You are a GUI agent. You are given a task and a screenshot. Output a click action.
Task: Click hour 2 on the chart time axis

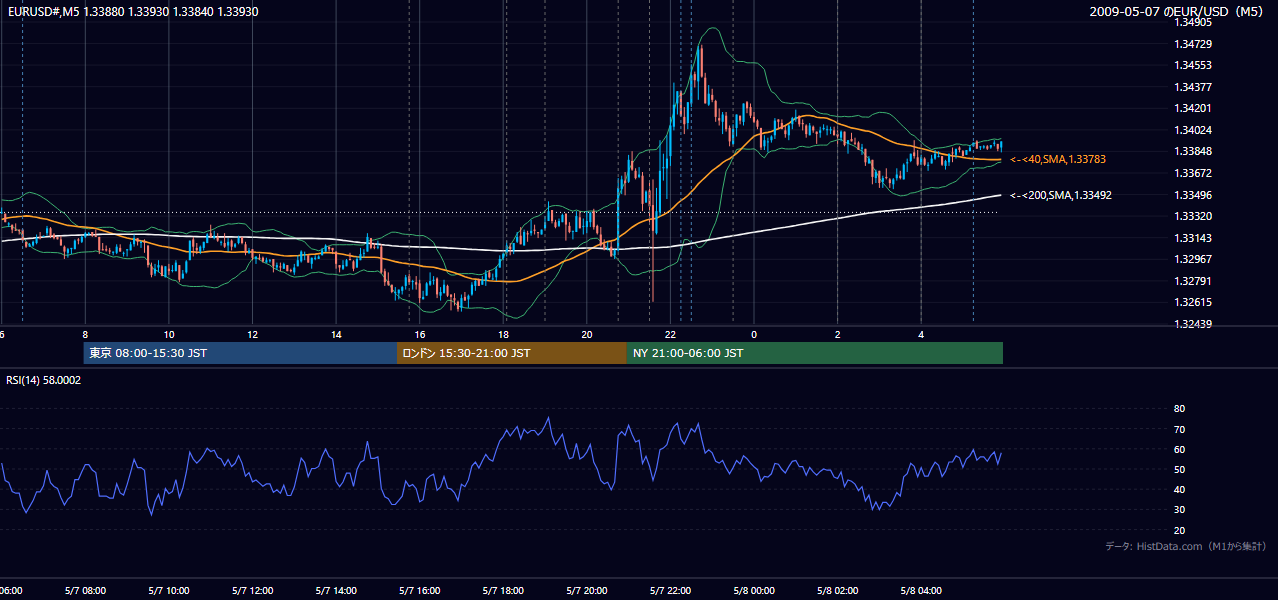coord(838,334)
